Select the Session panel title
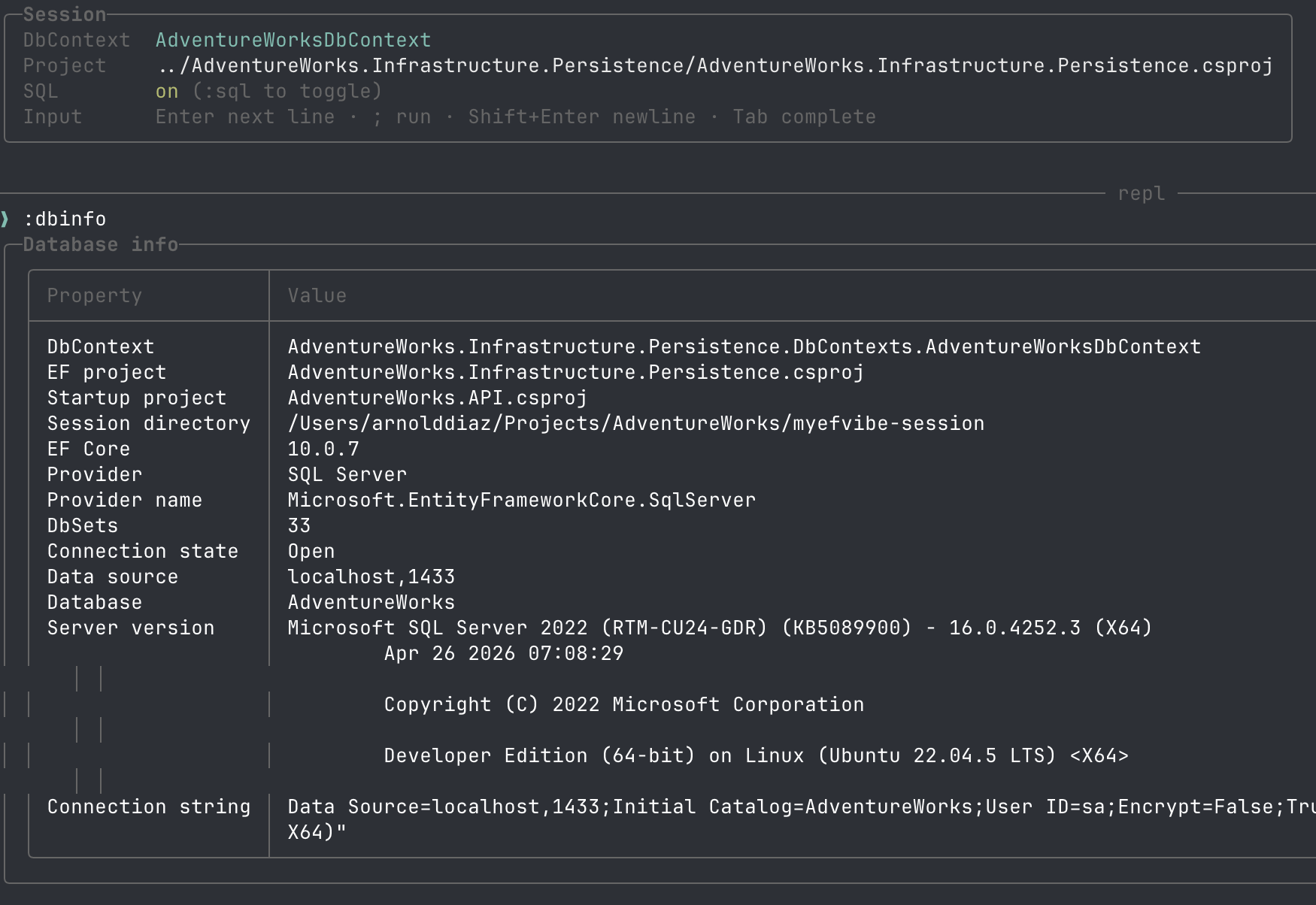1316x905 pixels. [x=65, y=14]
